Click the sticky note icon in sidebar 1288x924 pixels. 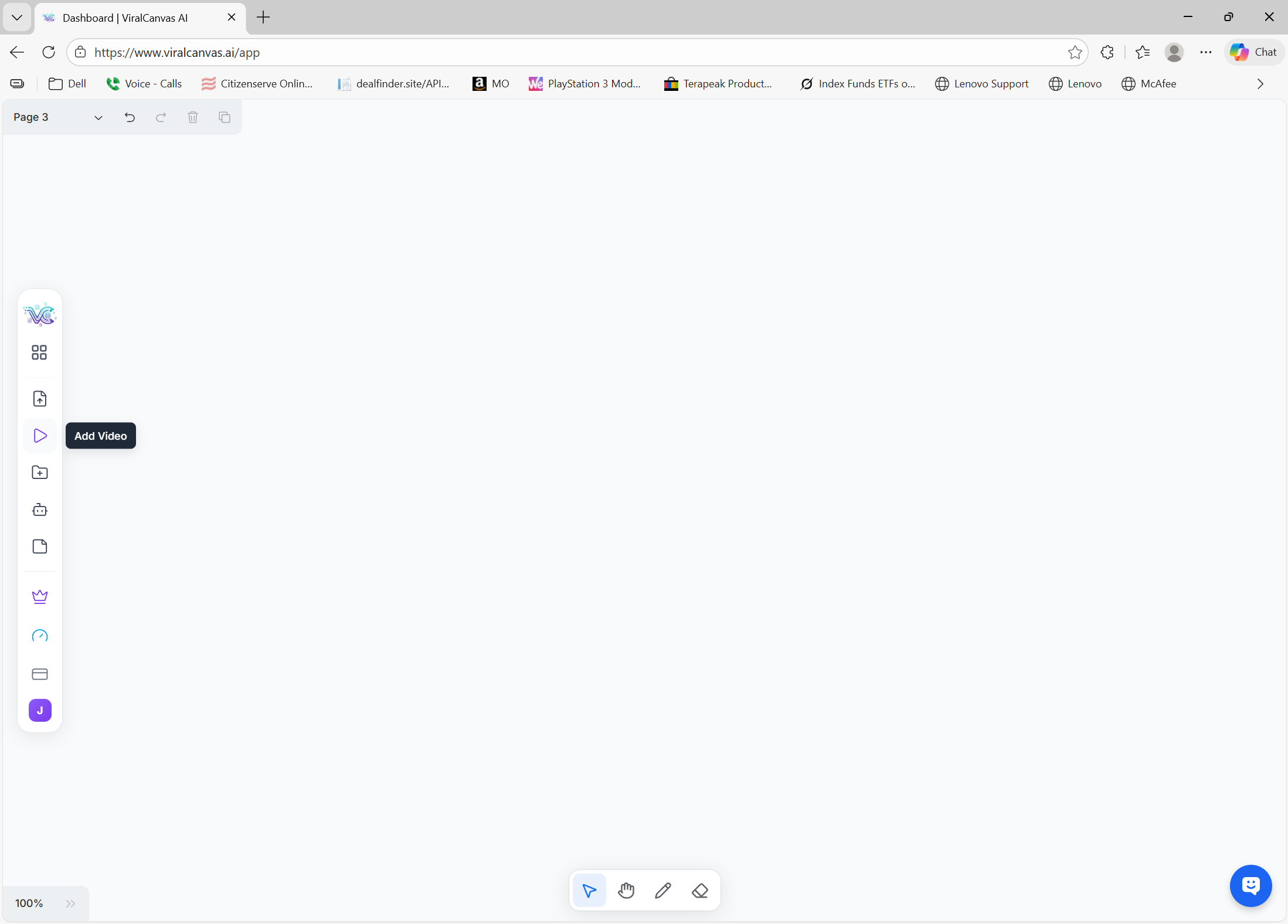tap(40, 546)
